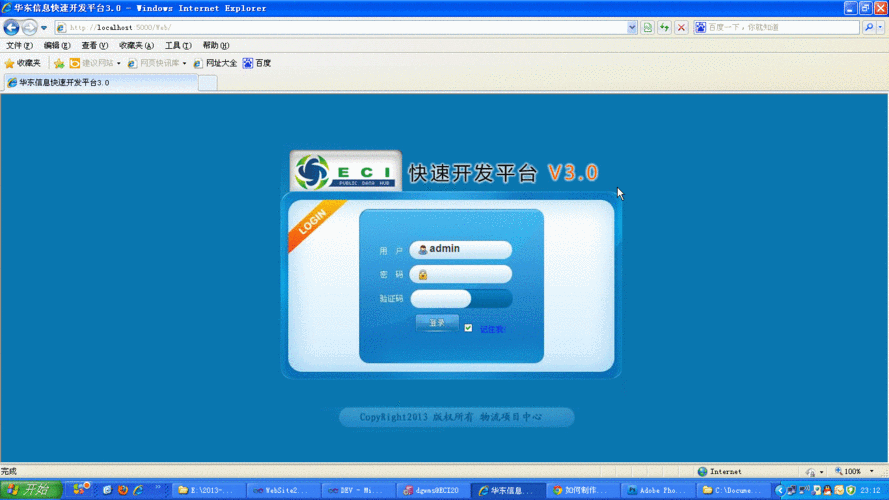The width and height of the screenshot is (889, 500).
Task: Click the ECI logo image
Action: click(346, 171)
